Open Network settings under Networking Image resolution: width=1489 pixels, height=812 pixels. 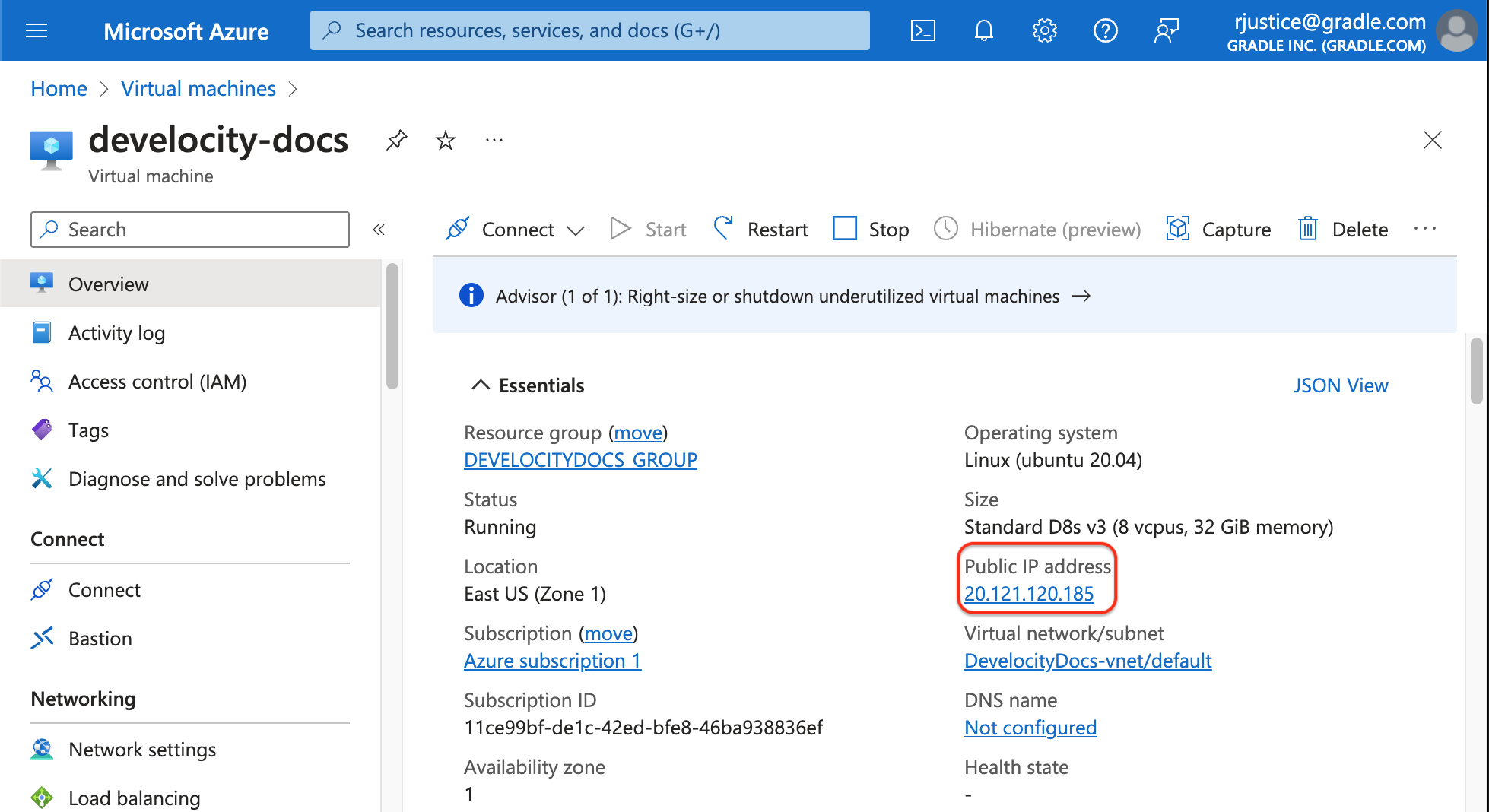[141, 749]
